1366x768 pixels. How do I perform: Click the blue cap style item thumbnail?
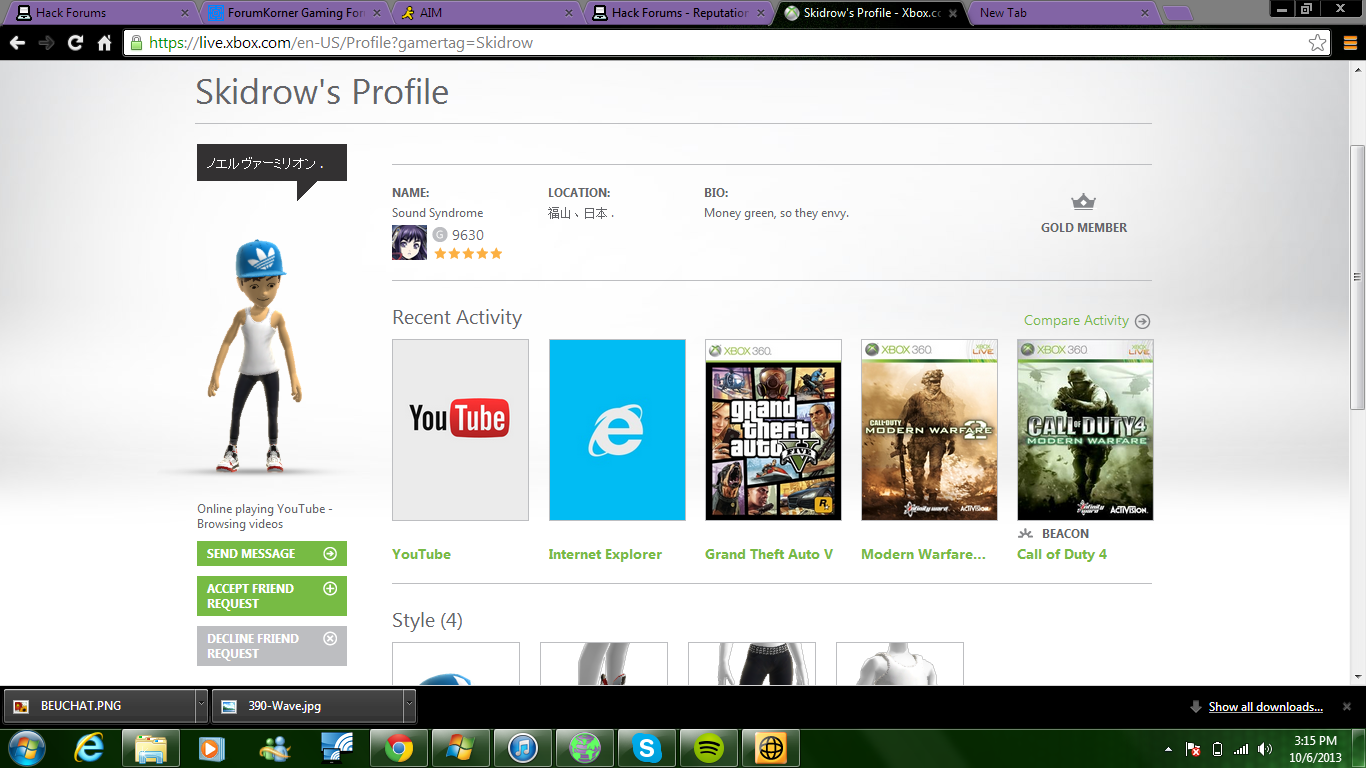tap(456, 664)
